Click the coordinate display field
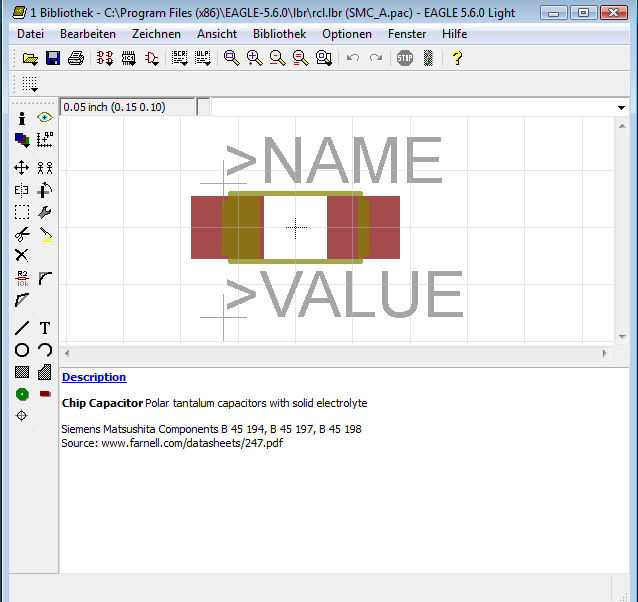This screenshot has height=602, width=638. 128,107
